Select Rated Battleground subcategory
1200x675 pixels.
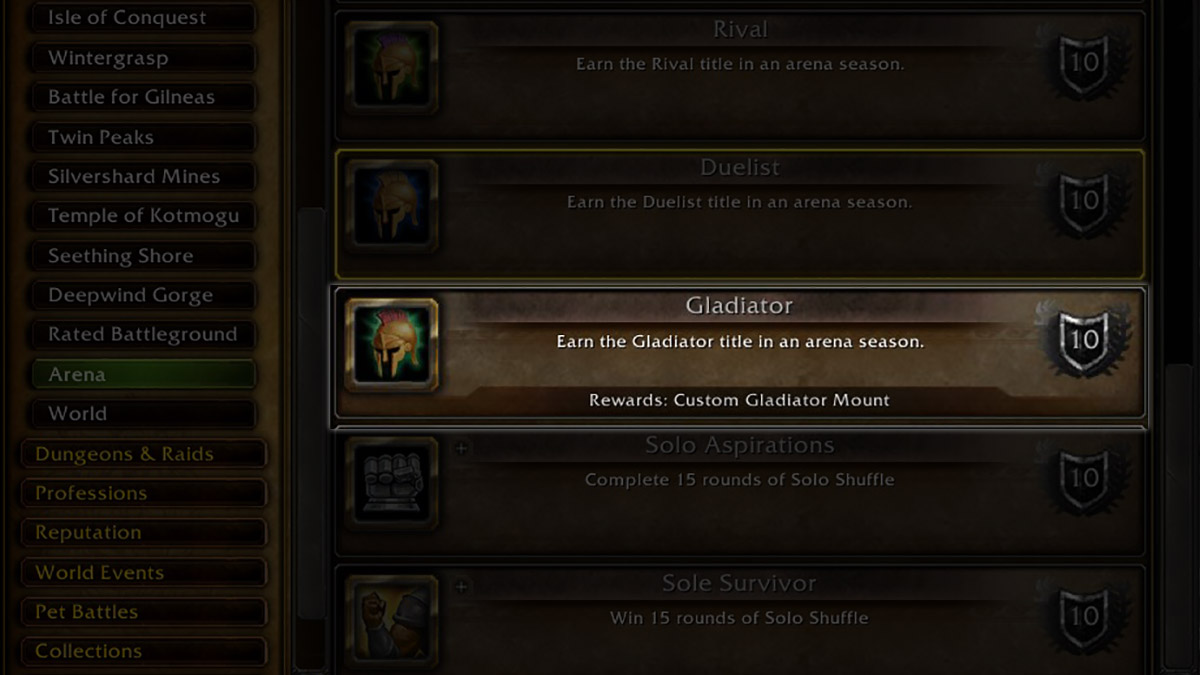[x=143, y=335]
